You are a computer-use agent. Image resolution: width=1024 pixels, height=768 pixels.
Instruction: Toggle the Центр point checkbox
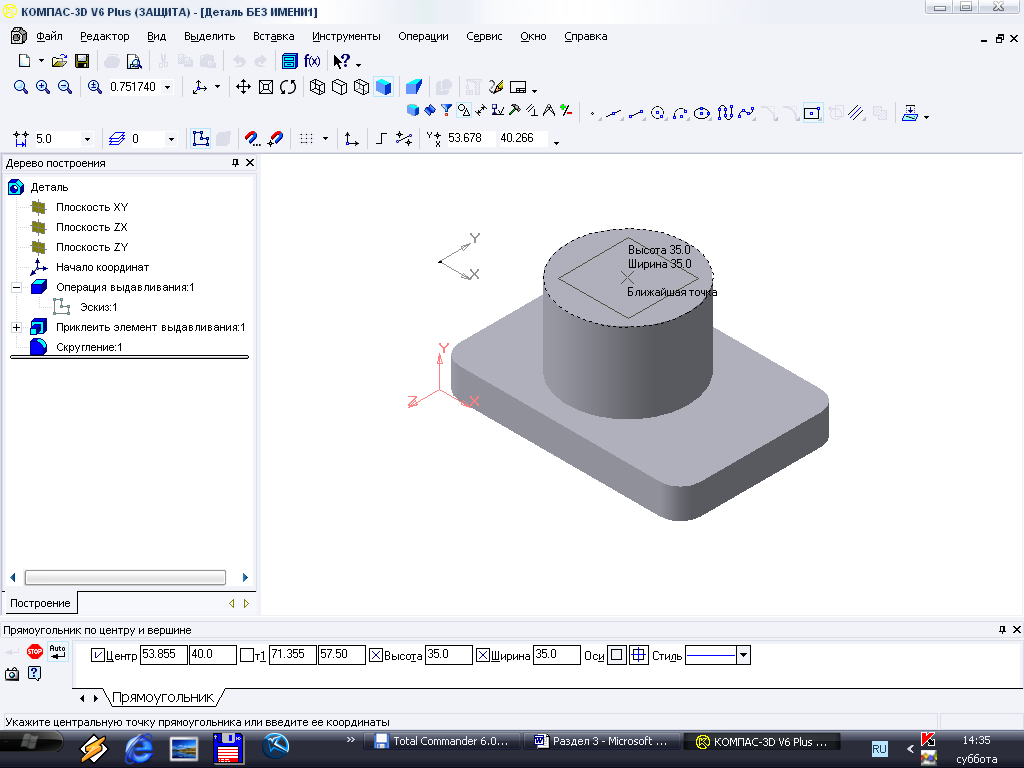pos(98,655)
